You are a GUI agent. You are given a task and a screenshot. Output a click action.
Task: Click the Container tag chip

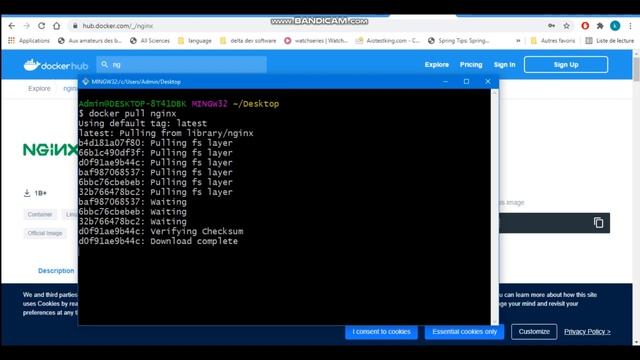[40, 214]
